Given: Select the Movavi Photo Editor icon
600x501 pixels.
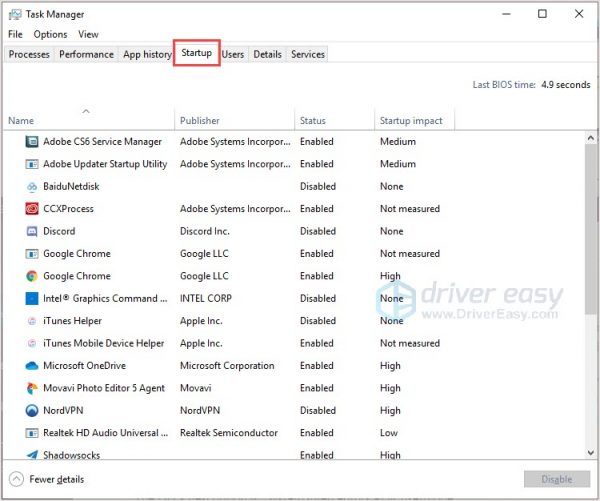Looking at the screenshot, I should click(32, 388).
